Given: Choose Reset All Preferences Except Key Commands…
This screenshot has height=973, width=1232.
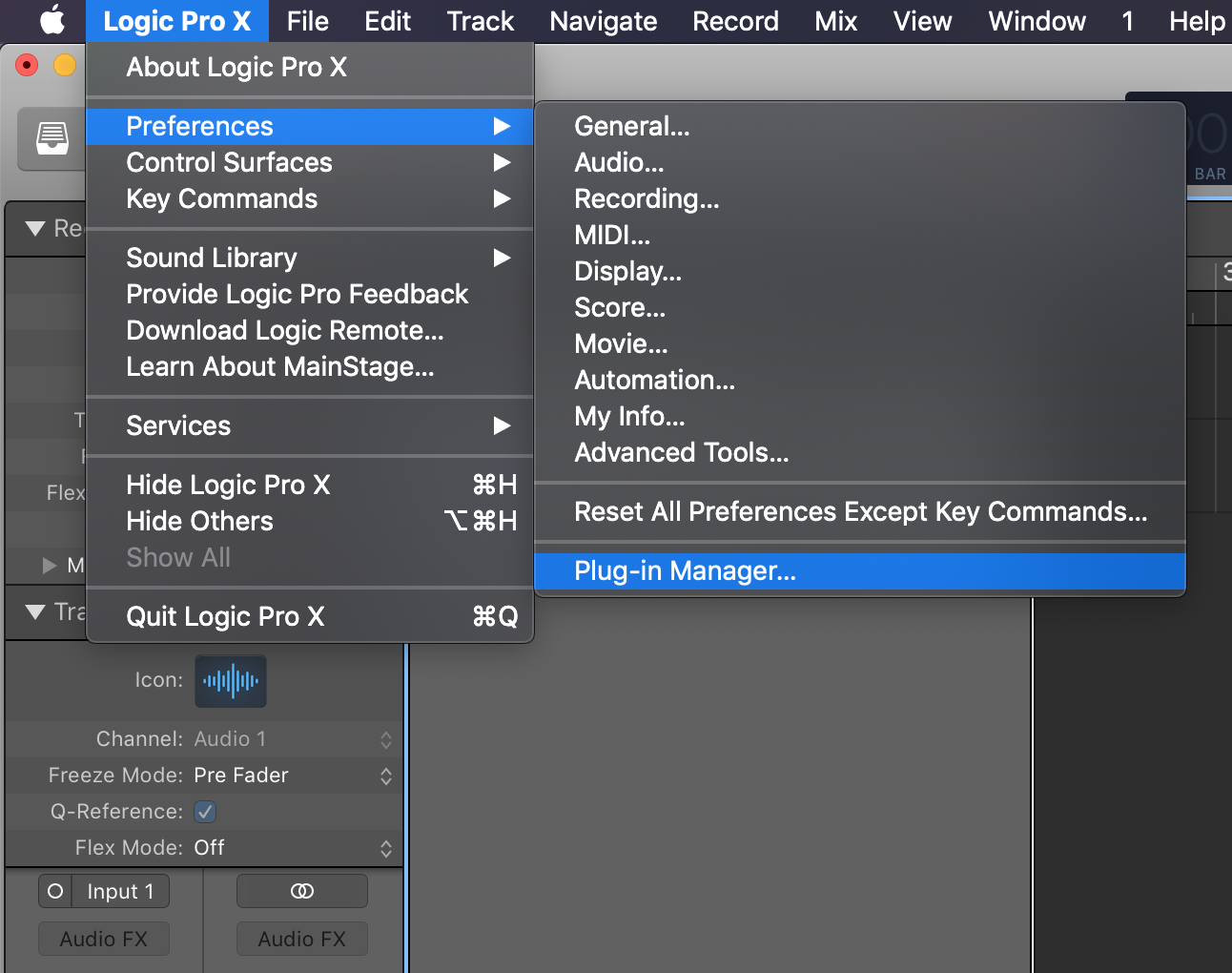Looking at the screenshot, I should tap(860, 512).
